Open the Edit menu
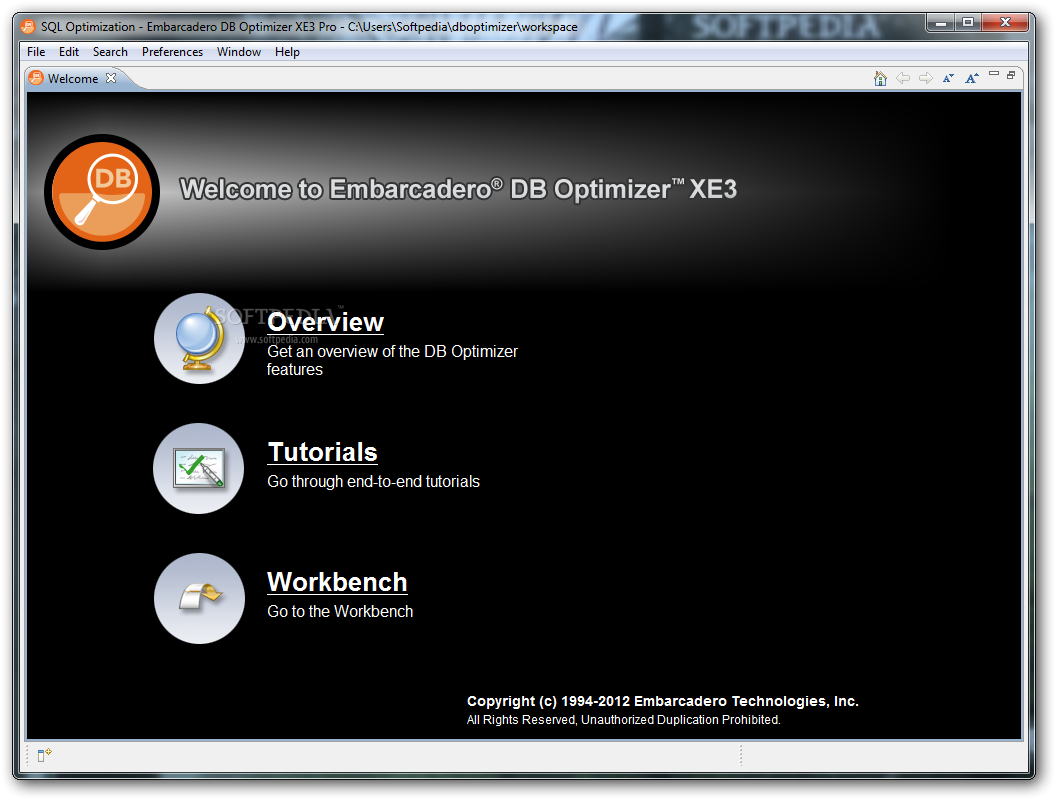The height and width of the screenshot is (800, 1056). 69,52
